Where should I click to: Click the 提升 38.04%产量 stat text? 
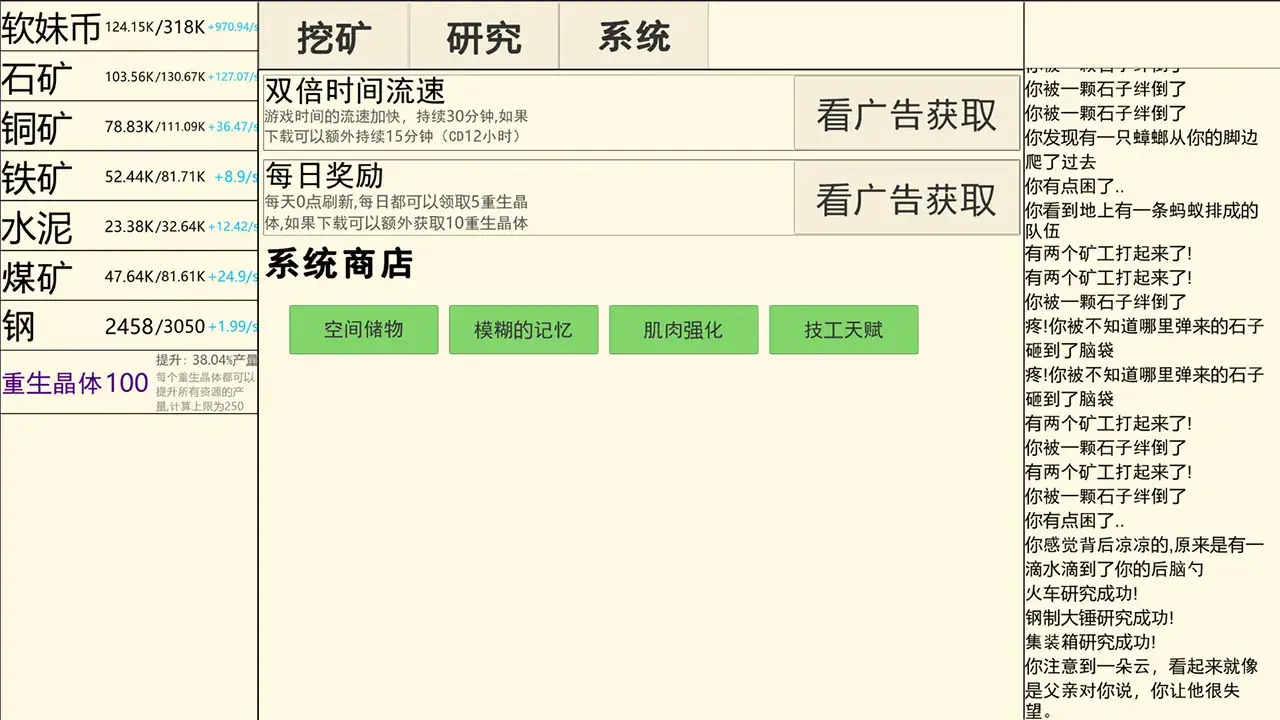pyautogui.click(x=204, y=360)
